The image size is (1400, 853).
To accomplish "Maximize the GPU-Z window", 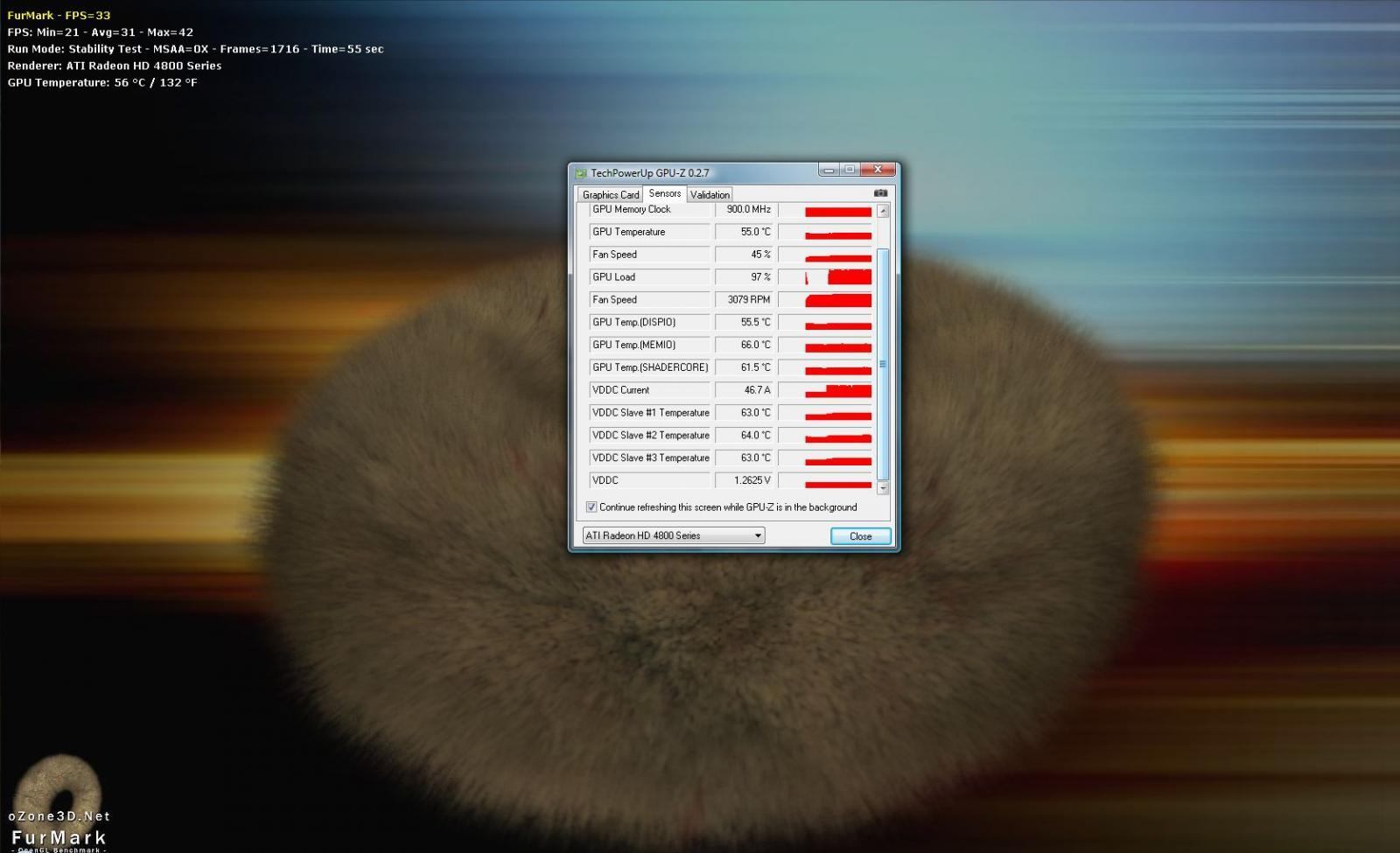I will (x=849, y=170).
